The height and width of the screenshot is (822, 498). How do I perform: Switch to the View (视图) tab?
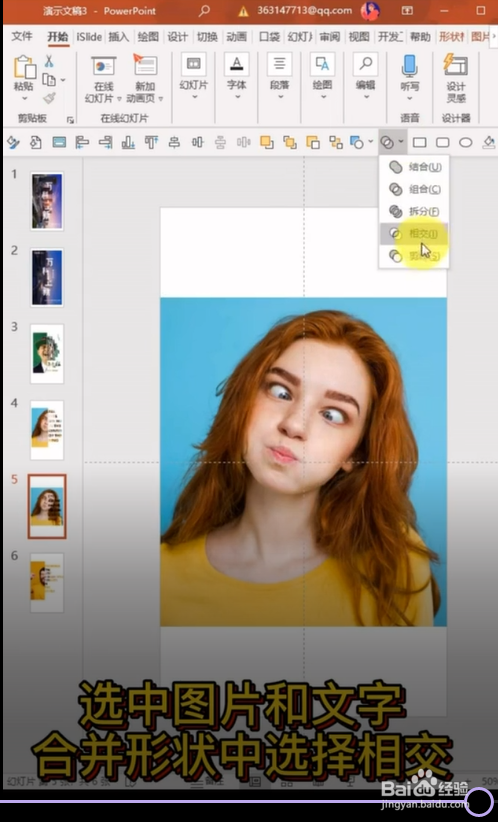pyautogui.click(x=359, y=37)
